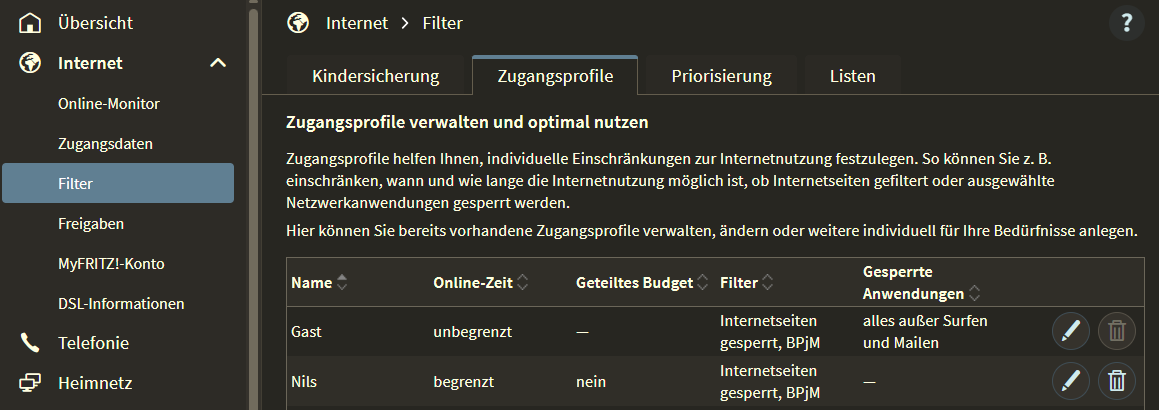
Task: Delete the Nils access profile
Action: pyautogui.click(x=1117, y=381)
